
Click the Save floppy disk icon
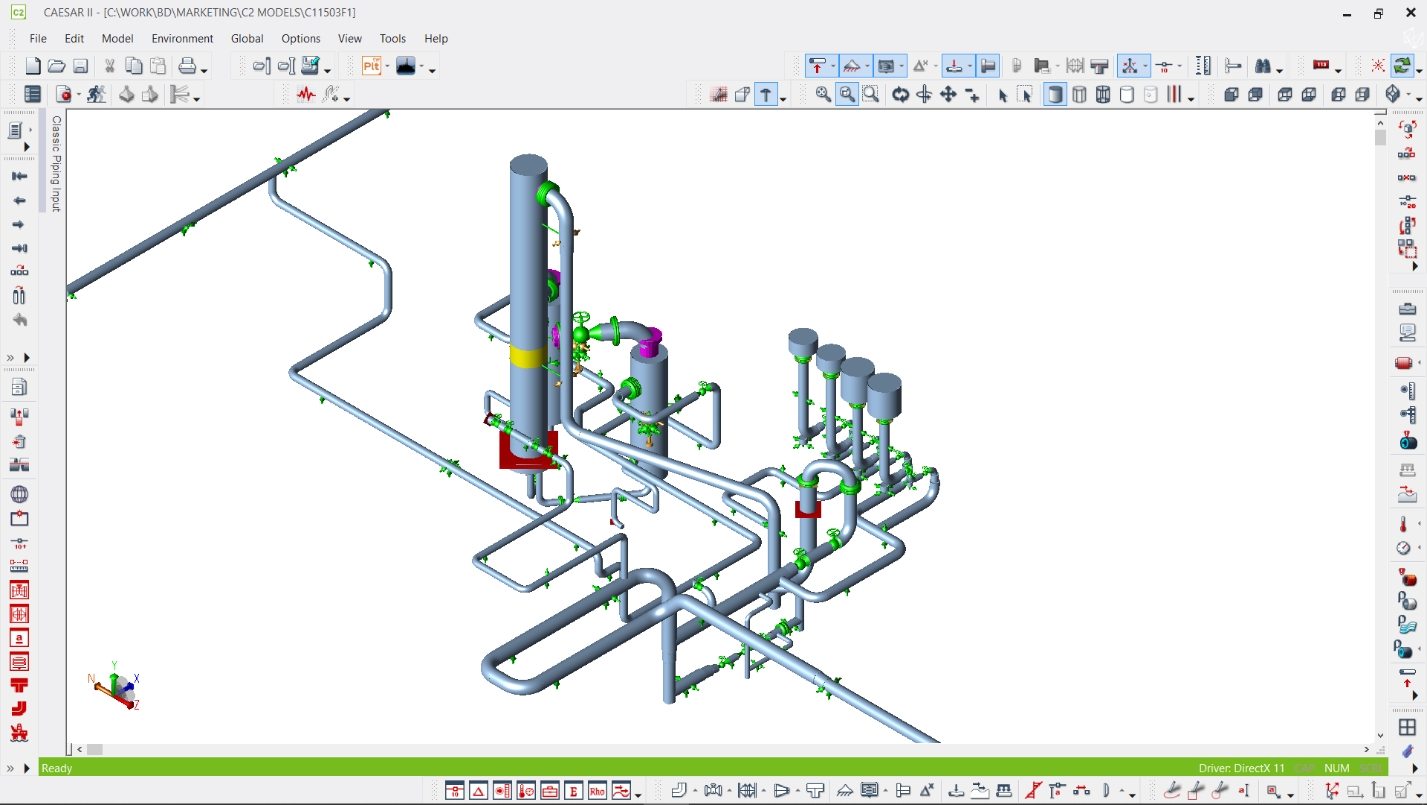[81, 67]
